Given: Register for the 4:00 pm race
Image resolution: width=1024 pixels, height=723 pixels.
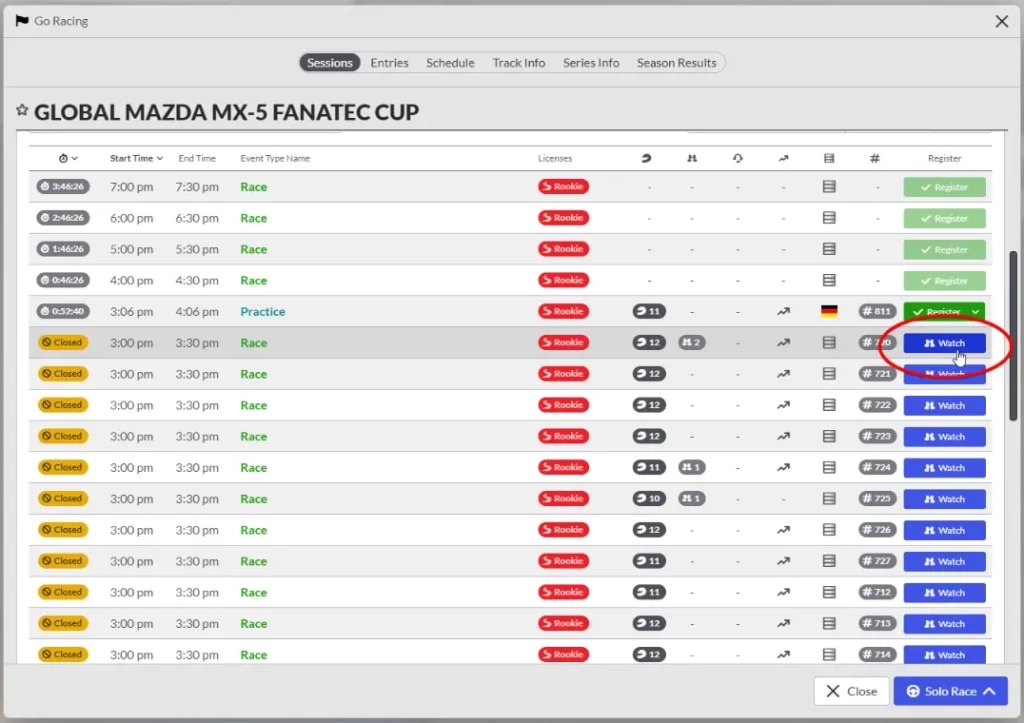Looking at the screenshot, I should 944,280.
